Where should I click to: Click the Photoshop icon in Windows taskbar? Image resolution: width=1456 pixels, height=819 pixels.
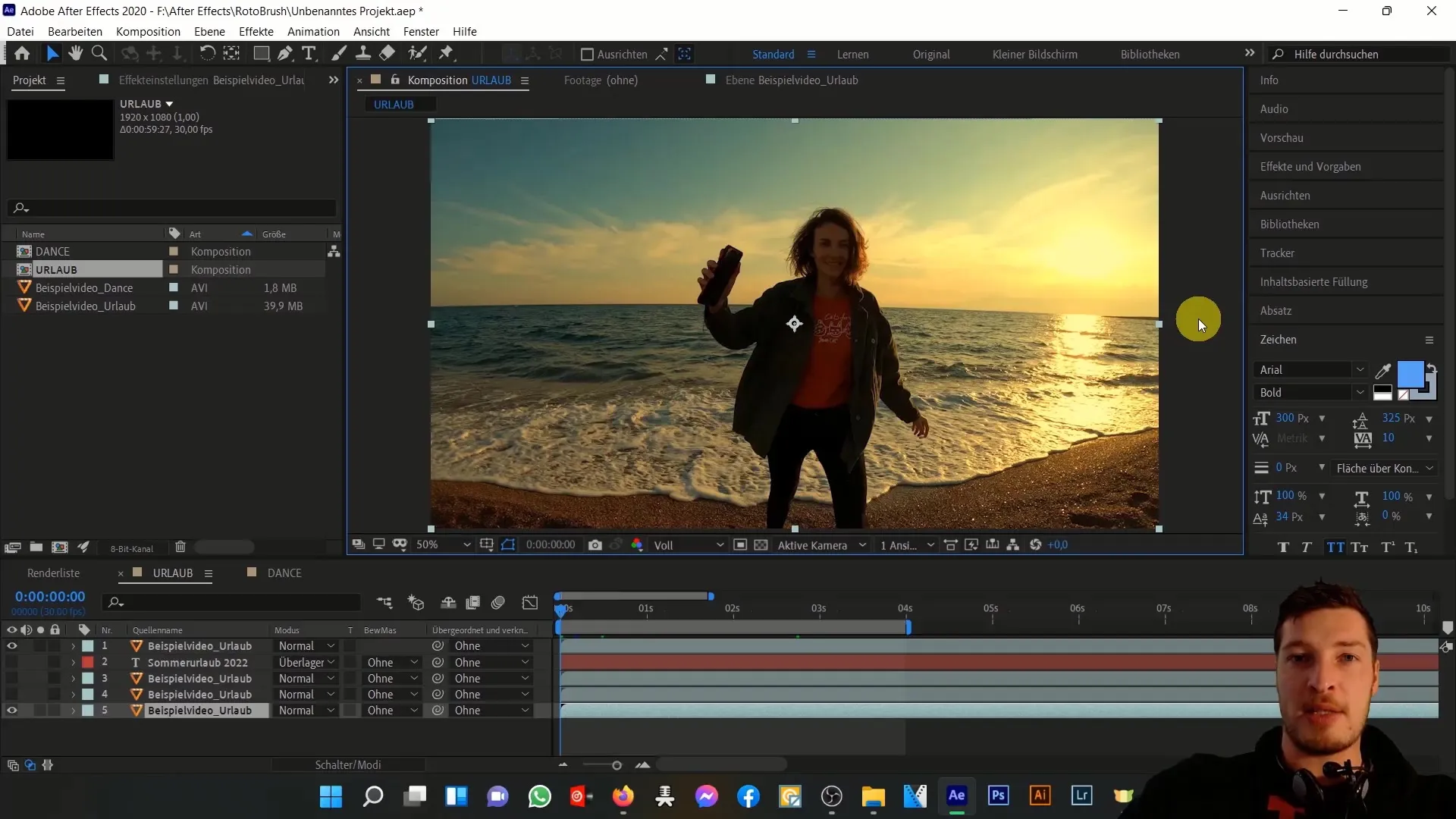click(999, 796)
